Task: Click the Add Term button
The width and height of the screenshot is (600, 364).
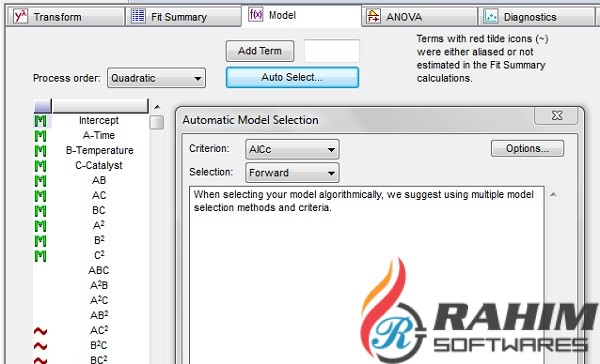Action: coord(260,51)
